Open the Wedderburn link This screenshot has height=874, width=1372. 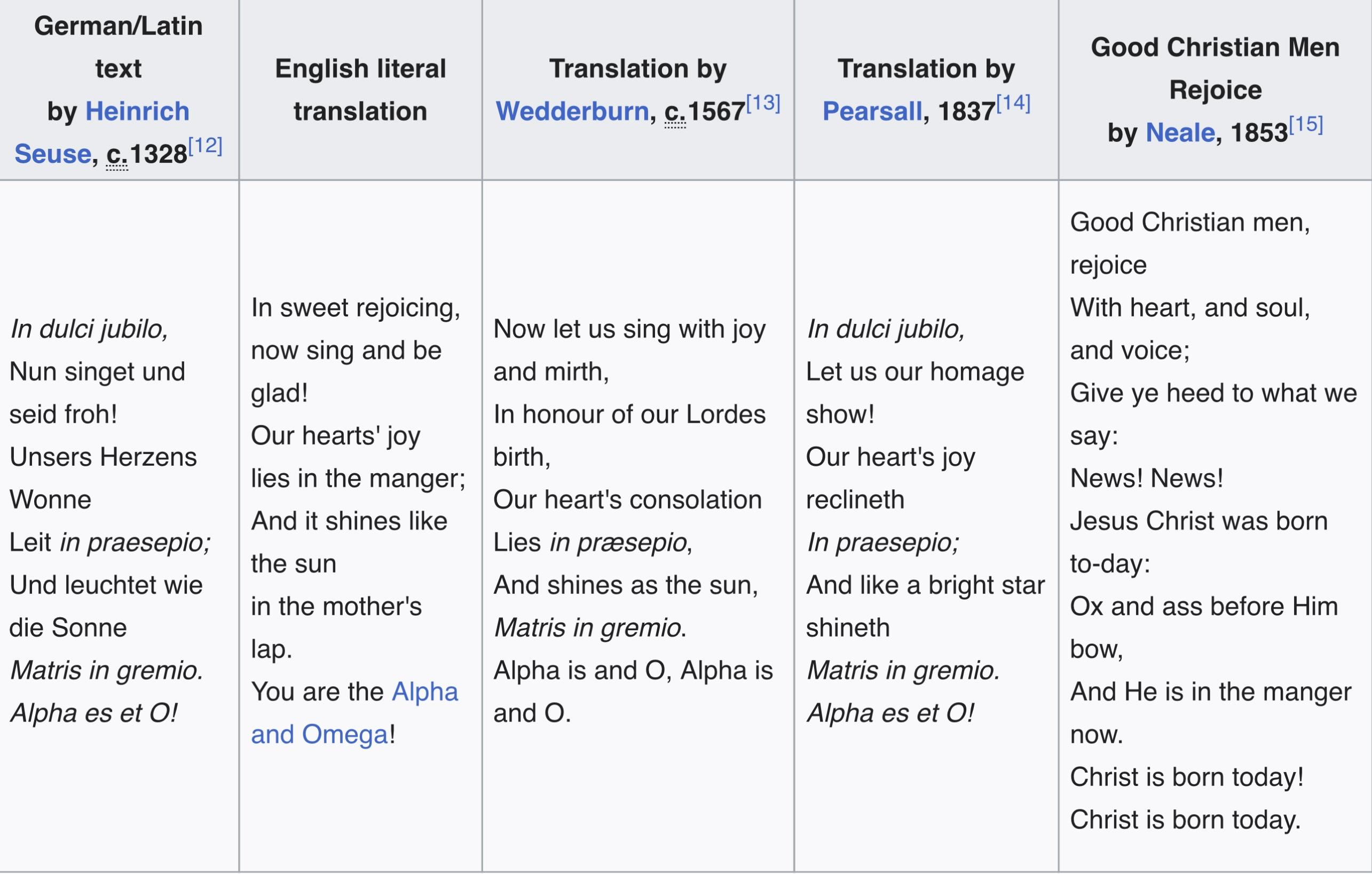(572, 111)
